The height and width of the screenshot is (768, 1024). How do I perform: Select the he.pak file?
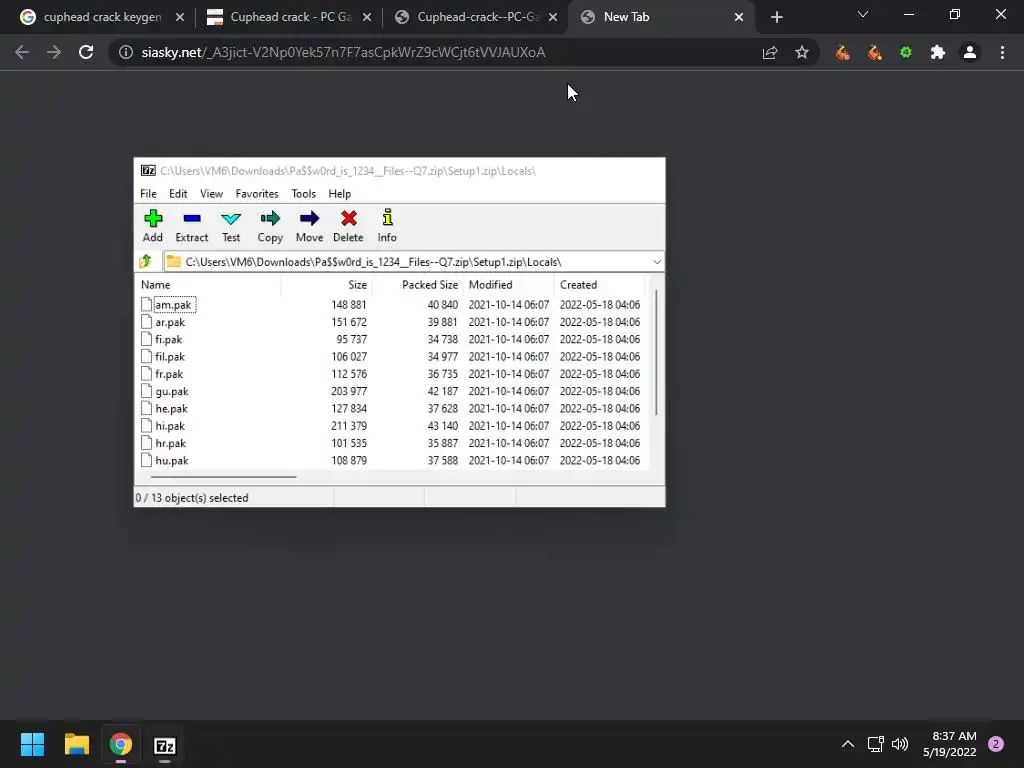point(171,408)
